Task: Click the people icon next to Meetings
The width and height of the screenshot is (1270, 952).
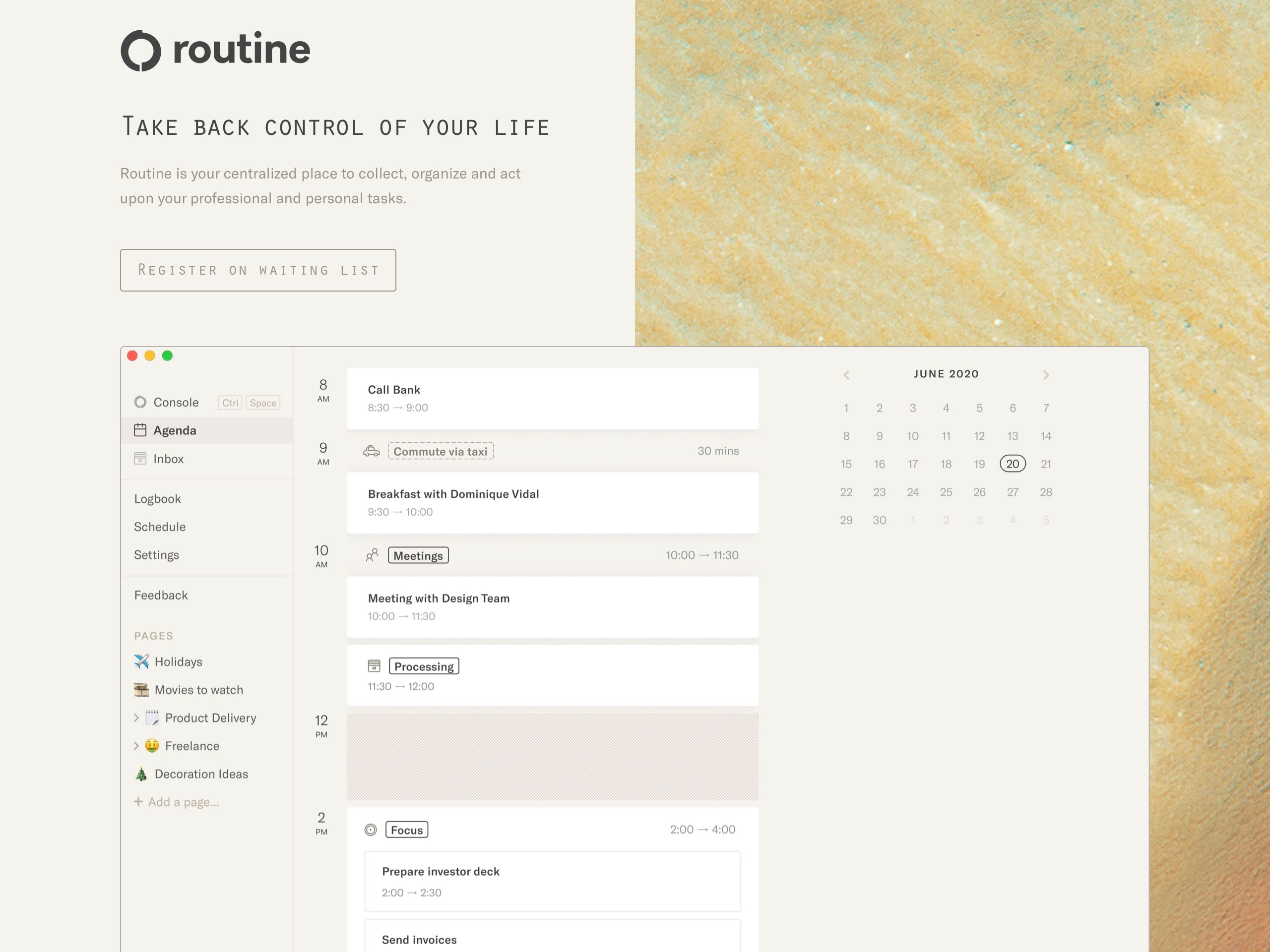Action: (x=372, y=555)
